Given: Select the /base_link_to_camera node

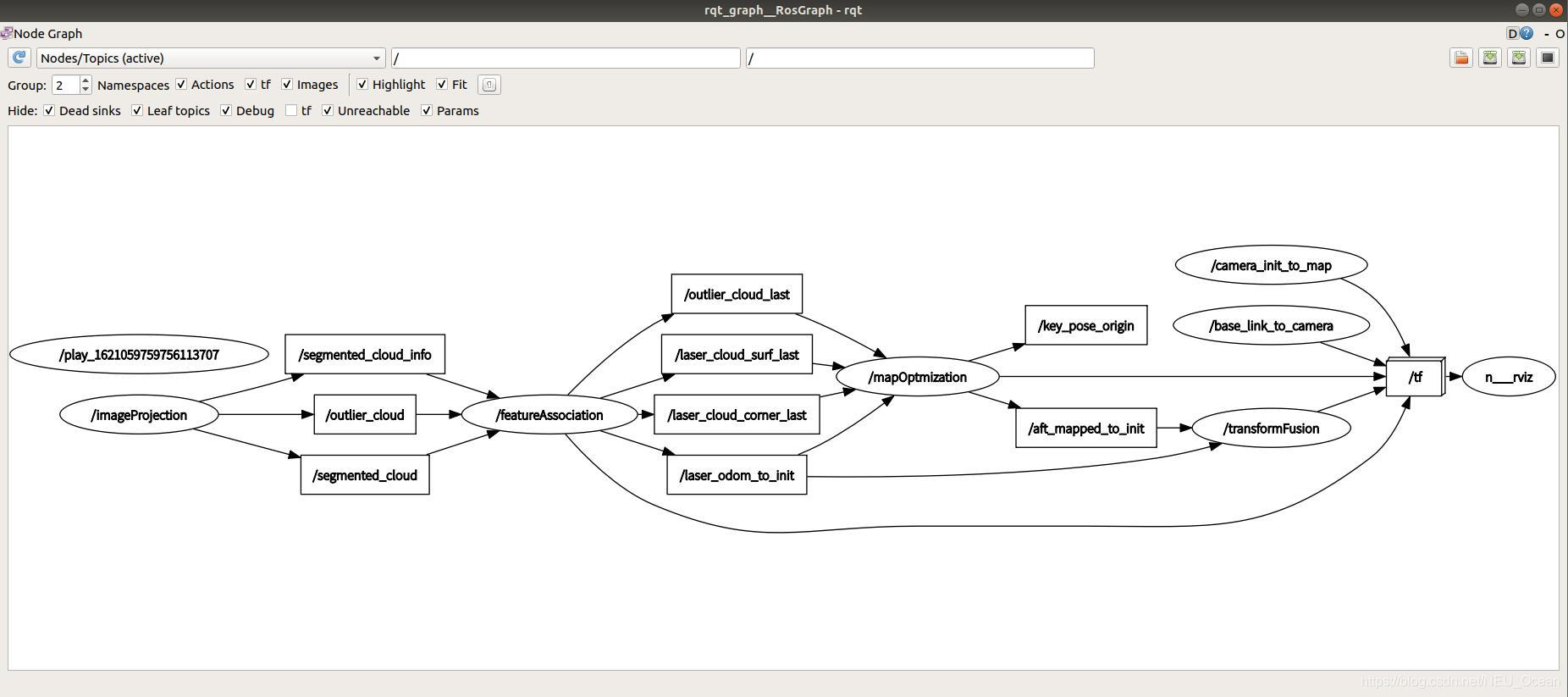Looking at the screenshot, I should tap(1271, 325).
